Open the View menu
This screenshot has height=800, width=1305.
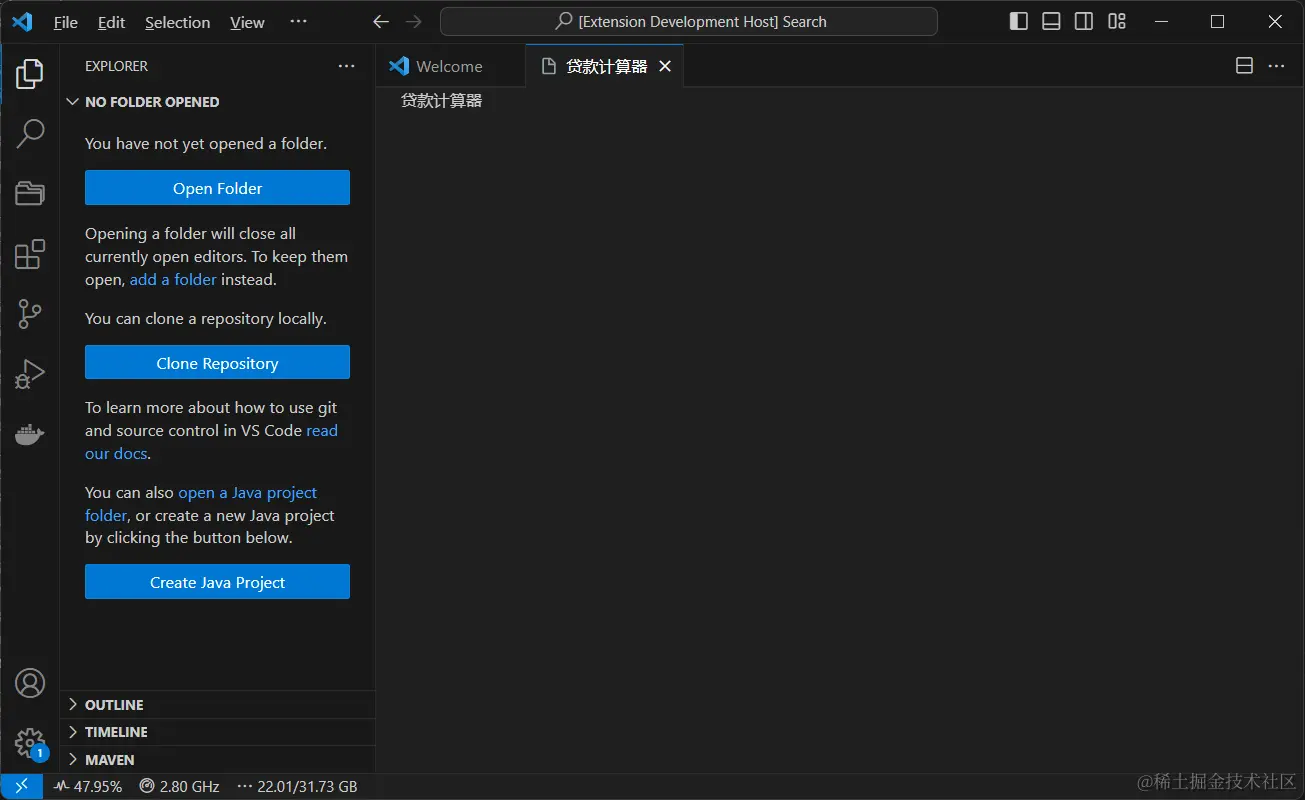(x=247, y=22)
